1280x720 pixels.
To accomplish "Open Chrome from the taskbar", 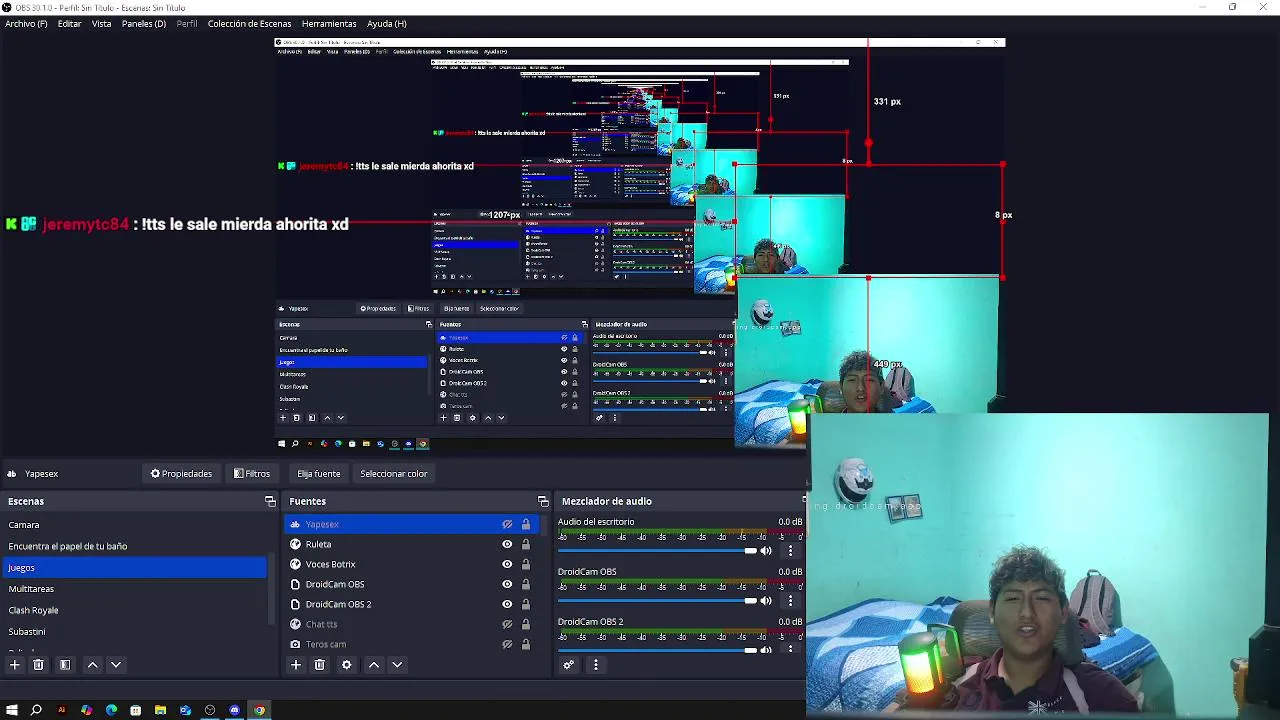I will (259, 710).
